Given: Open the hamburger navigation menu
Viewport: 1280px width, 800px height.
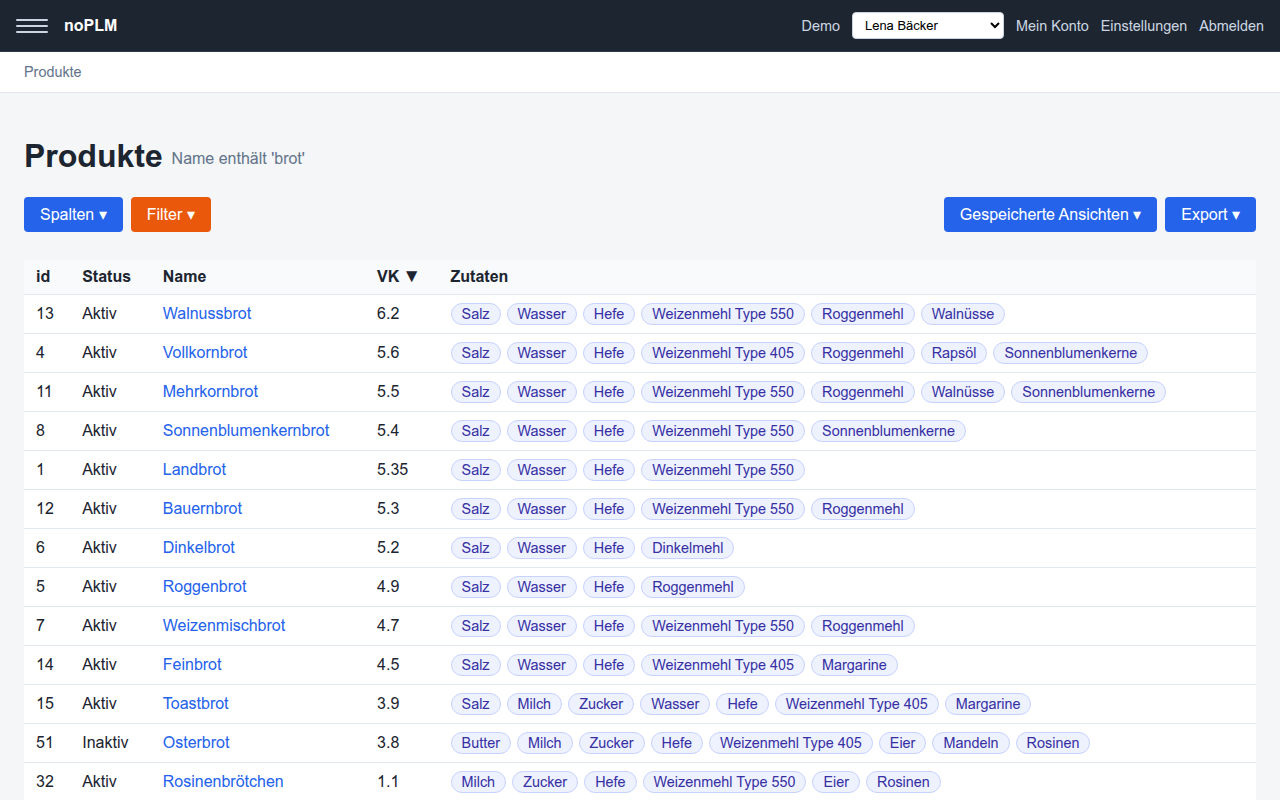Looking at the screenshot, I should pos(32,26).
